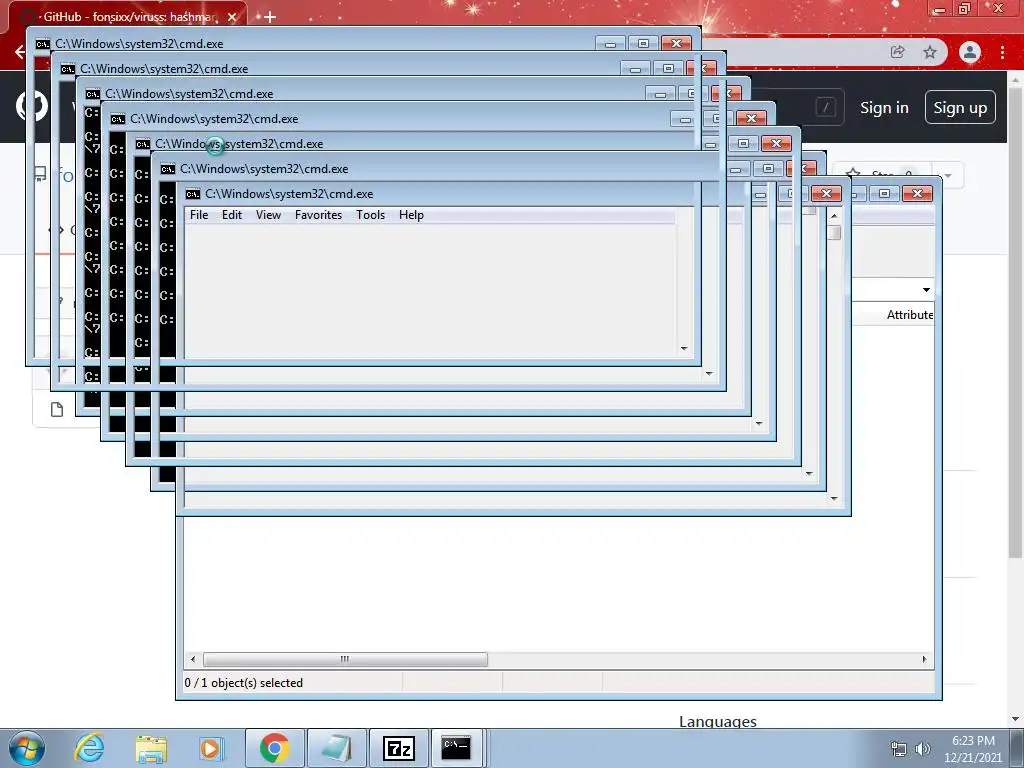Go back using Chrome's back arrow
The height and width of the screenshot is (768, 1024).
click(20, 52)
